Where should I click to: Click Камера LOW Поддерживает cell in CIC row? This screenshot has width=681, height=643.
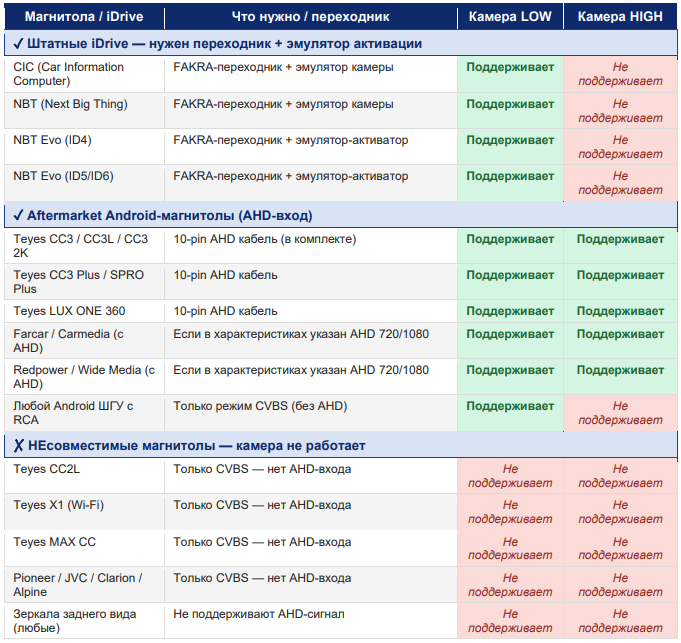510,74
